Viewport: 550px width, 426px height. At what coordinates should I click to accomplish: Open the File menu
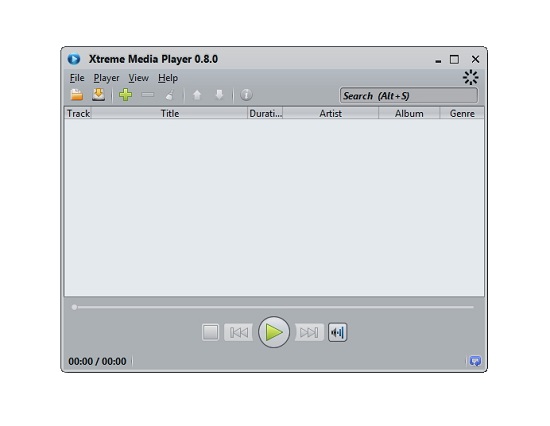[77, 78]
